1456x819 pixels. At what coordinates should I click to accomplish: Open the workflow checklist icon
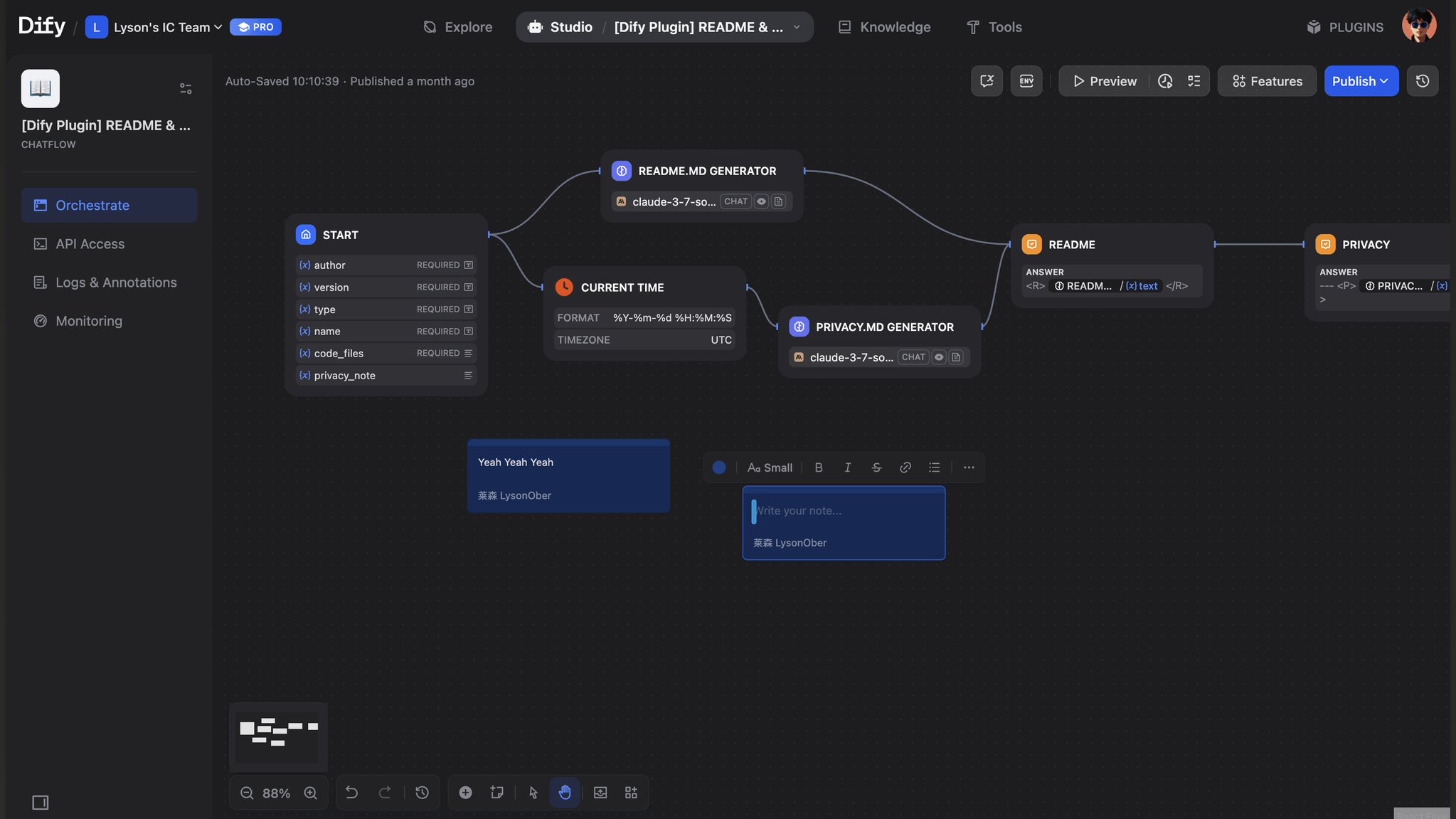(x=1194, y=81)
